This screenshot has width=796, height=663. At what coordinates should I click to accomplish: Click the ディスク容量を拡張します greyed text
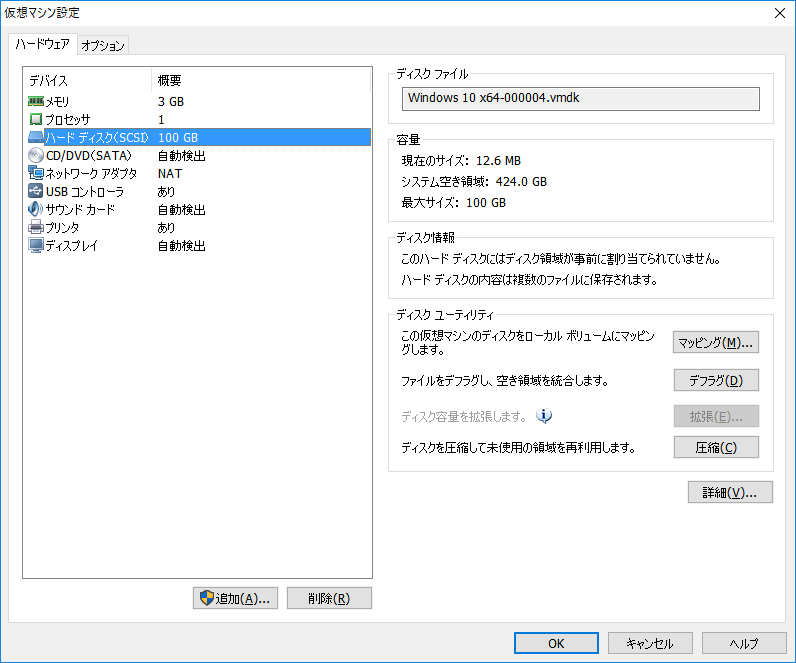(x=464, y=417)
